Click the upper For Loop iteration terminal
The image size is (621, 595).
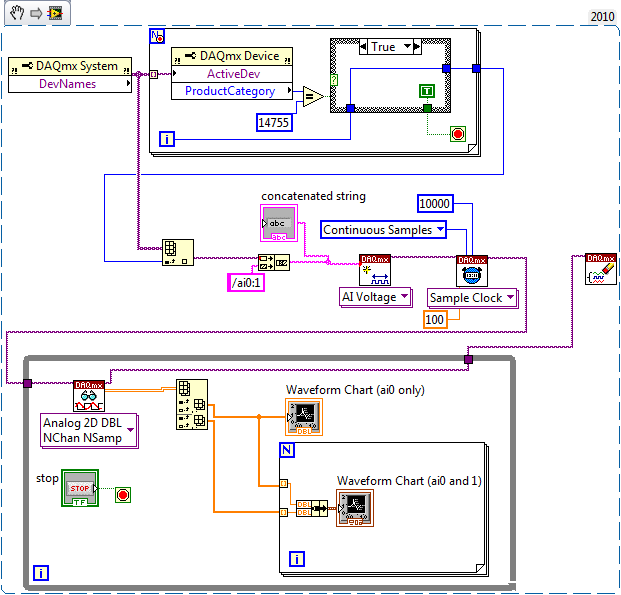coord(167,139)
